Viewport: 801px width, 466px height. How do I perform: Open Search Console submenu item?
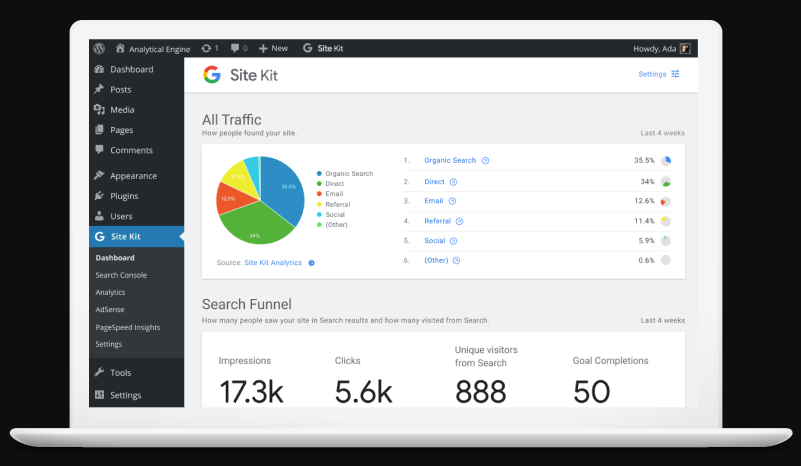(121, 275)
